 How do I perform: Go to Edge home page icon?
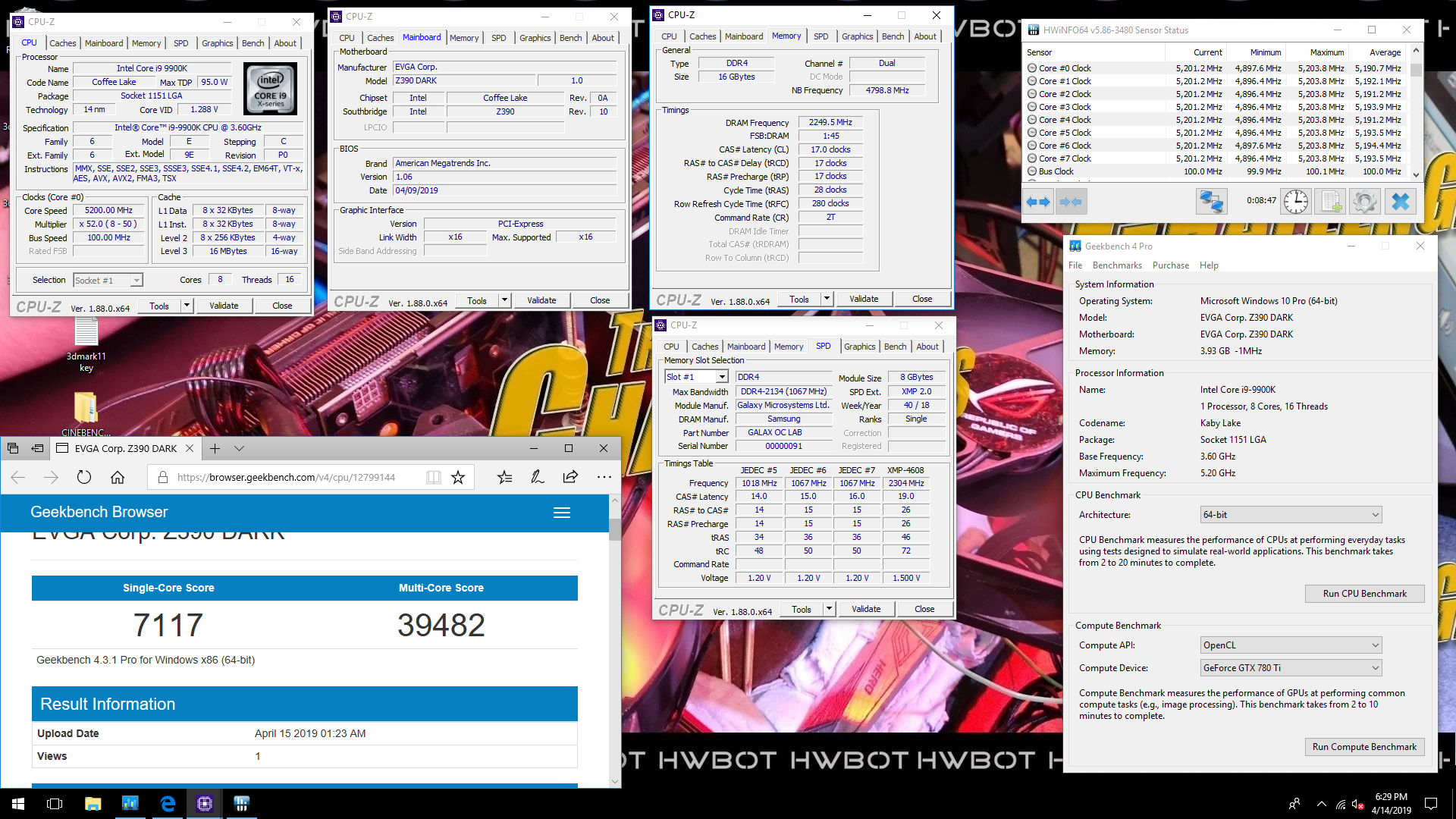click(x=118, y=477)
